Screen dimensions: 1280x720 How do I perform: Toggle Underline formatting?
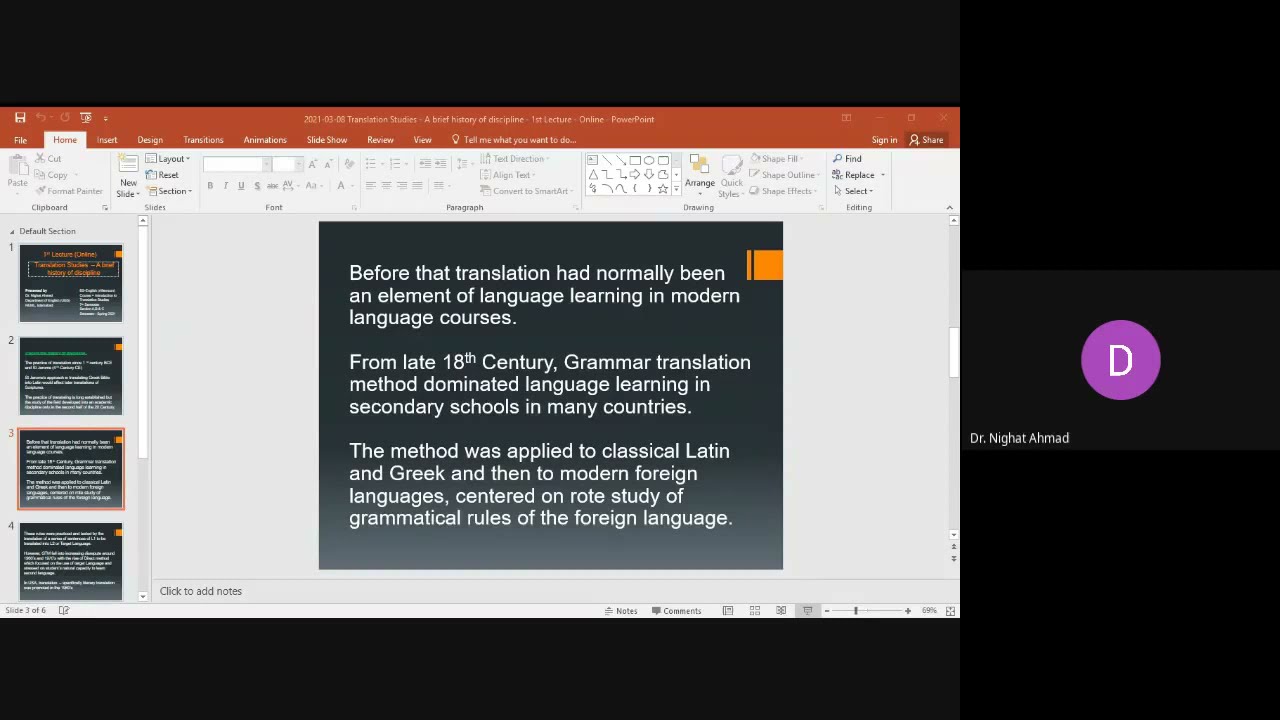coord(241,186)
